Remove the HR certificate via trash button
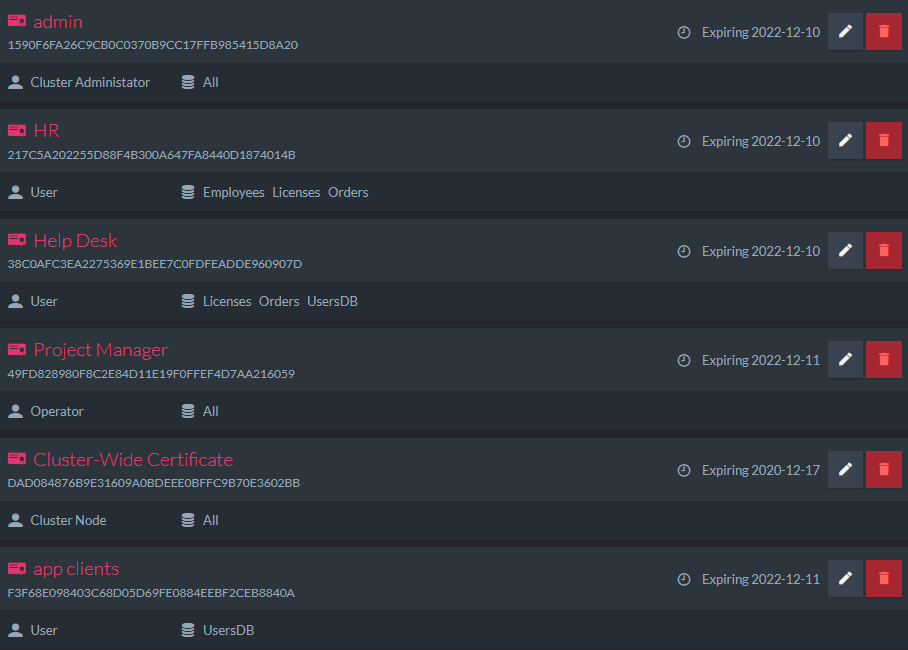Image resolution: width=908 pixels, height=650 pixels. coord(884,140)
